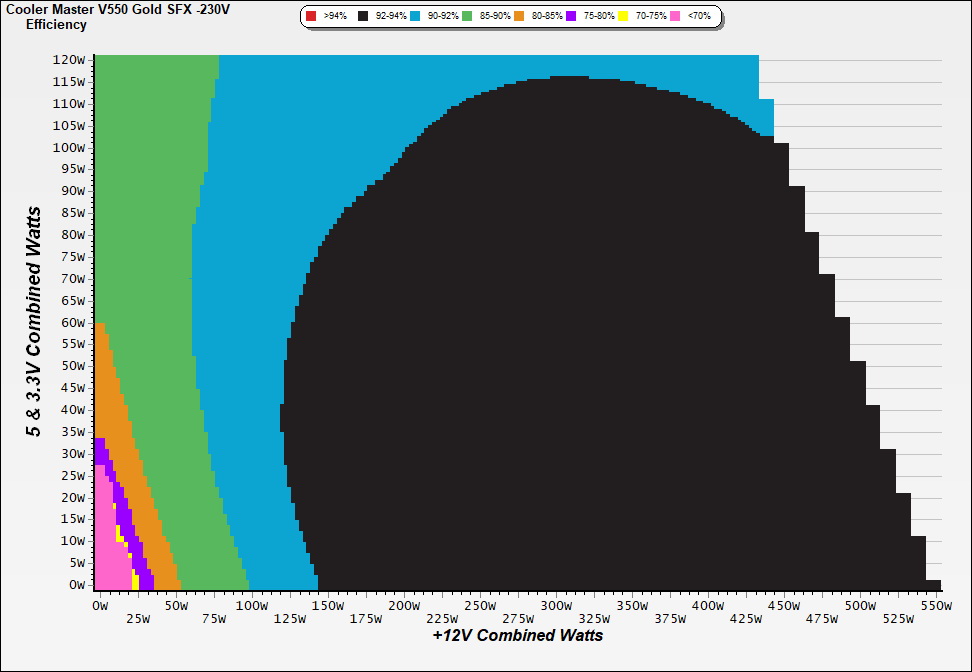Viewport: 972px width, 672px height.
Task: Click the +12V Combined Watts axis title
Action: tap(518, 635)
